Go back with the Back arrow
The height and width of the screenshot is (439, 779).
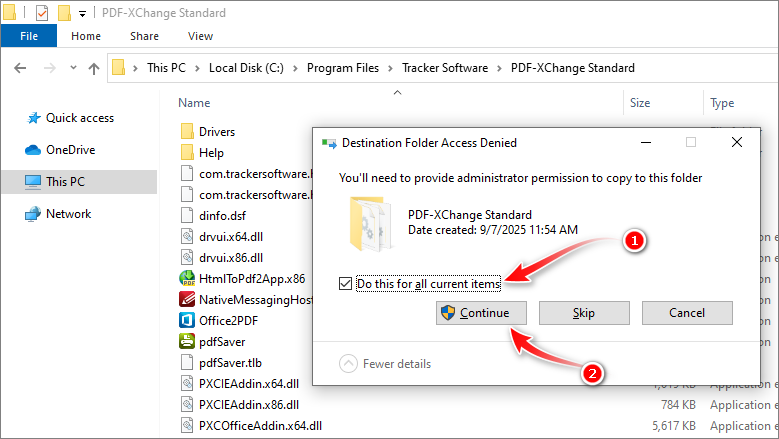tap(20, 68)
